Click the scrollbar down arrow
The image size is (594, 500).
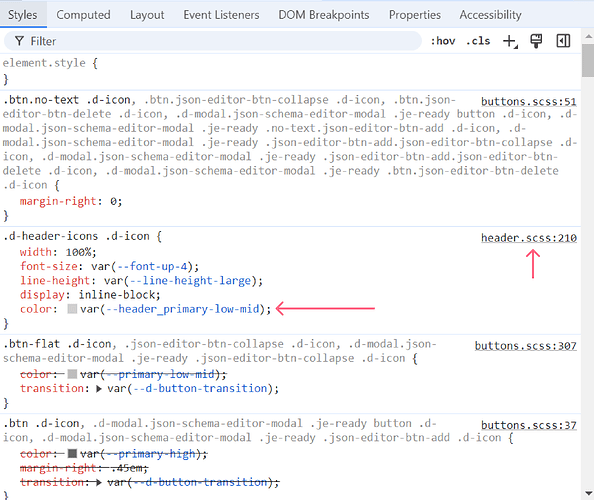pyautogui.click(x=588, y=494)
